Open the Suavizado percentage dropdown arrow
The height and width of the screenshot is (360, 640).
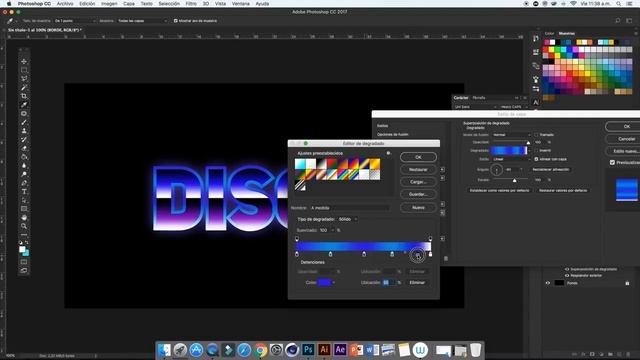pos(333,230)
